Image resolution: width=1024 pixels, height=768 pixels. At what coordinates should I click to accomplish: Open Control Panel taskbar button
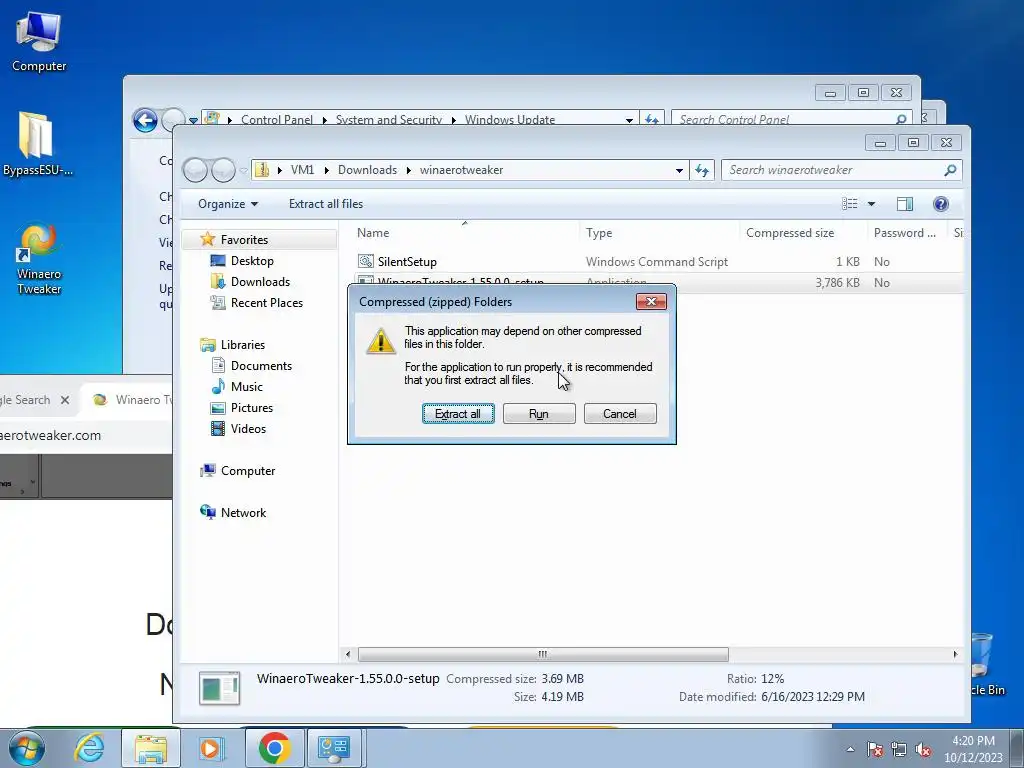pos(334,748)
